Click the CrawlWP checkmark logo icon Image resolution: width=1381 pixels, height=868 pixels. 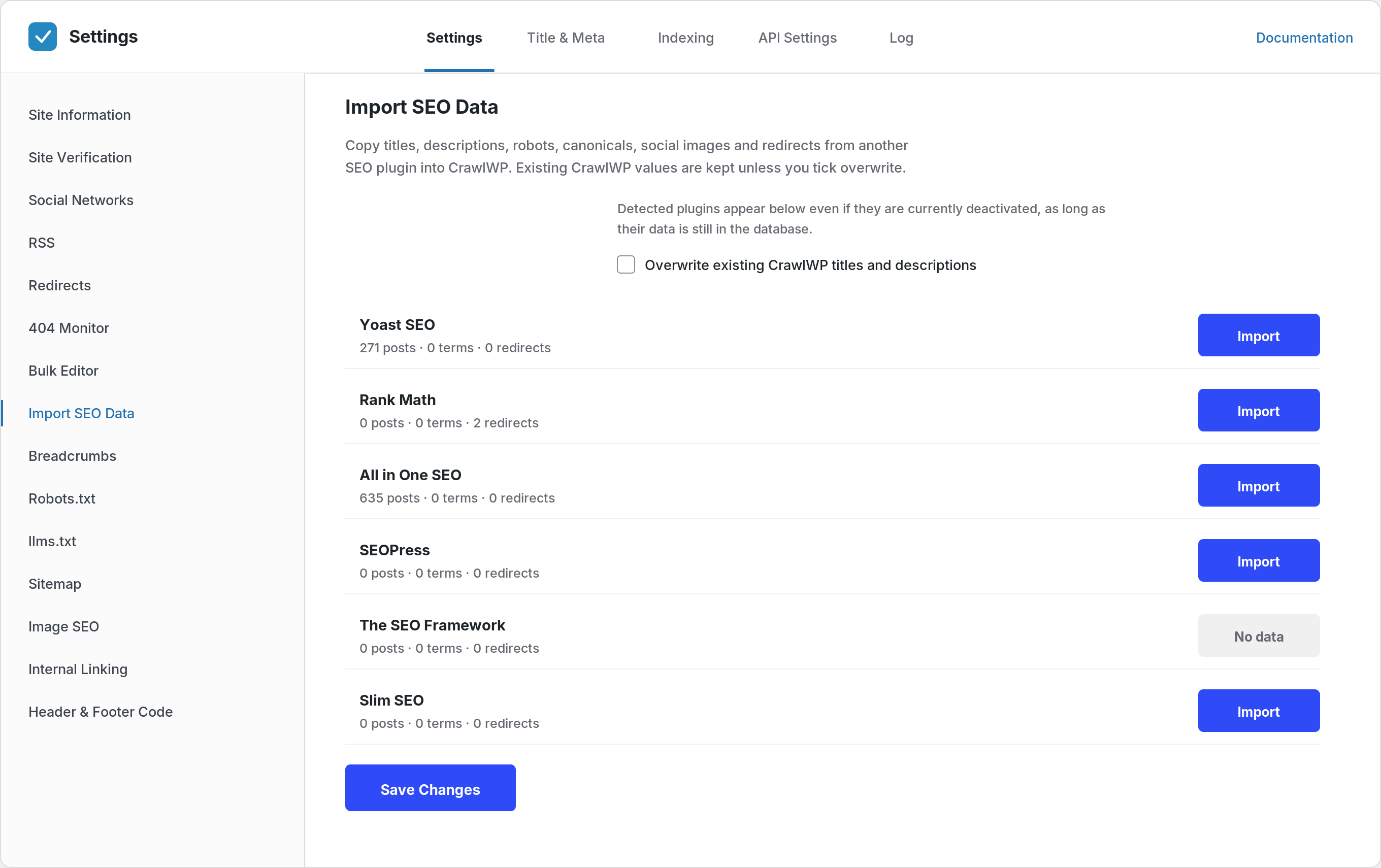(43, 37)
